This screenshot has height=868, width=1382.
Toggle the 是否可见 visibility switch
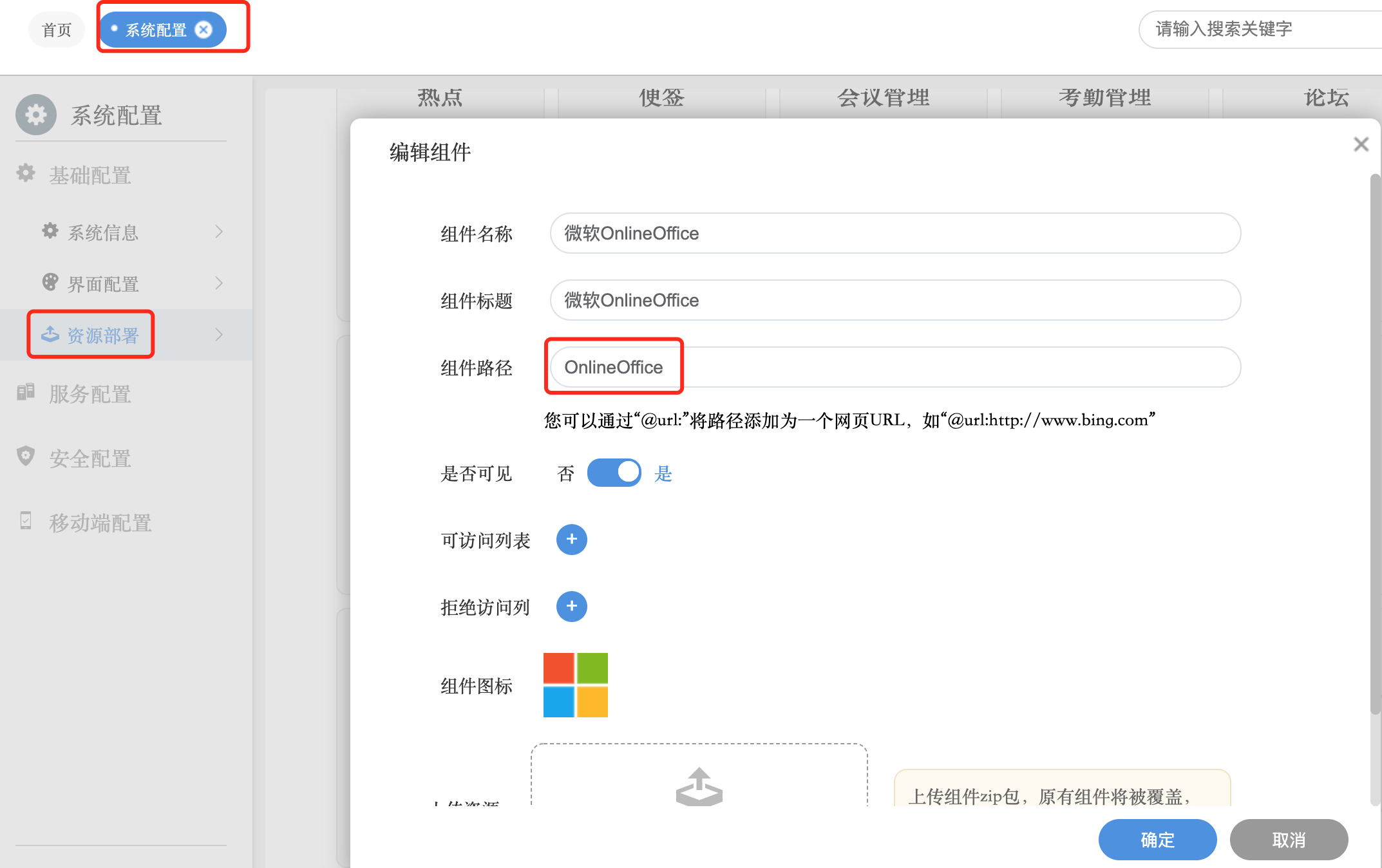[x=614, y=473]
